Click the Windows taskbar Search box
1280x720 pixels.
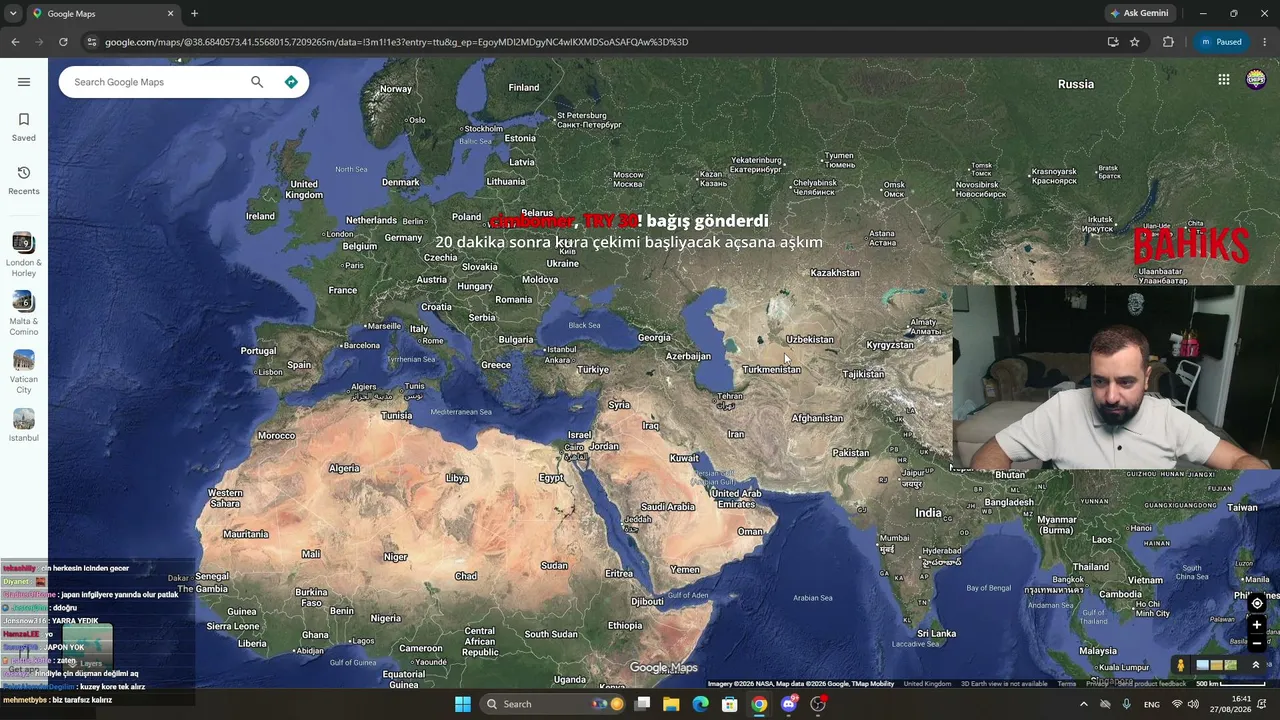(x=551, y=704)
